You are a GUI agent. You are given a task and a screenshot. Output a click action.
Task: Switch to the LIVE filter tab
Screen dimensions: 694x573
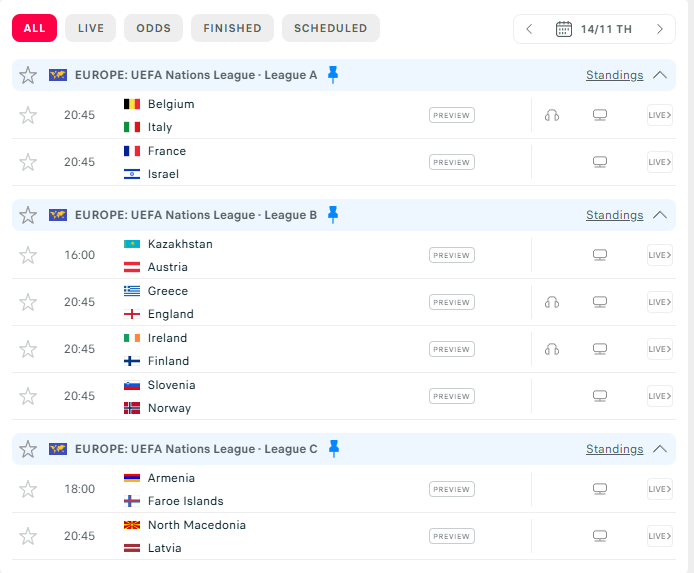point(91,28)
